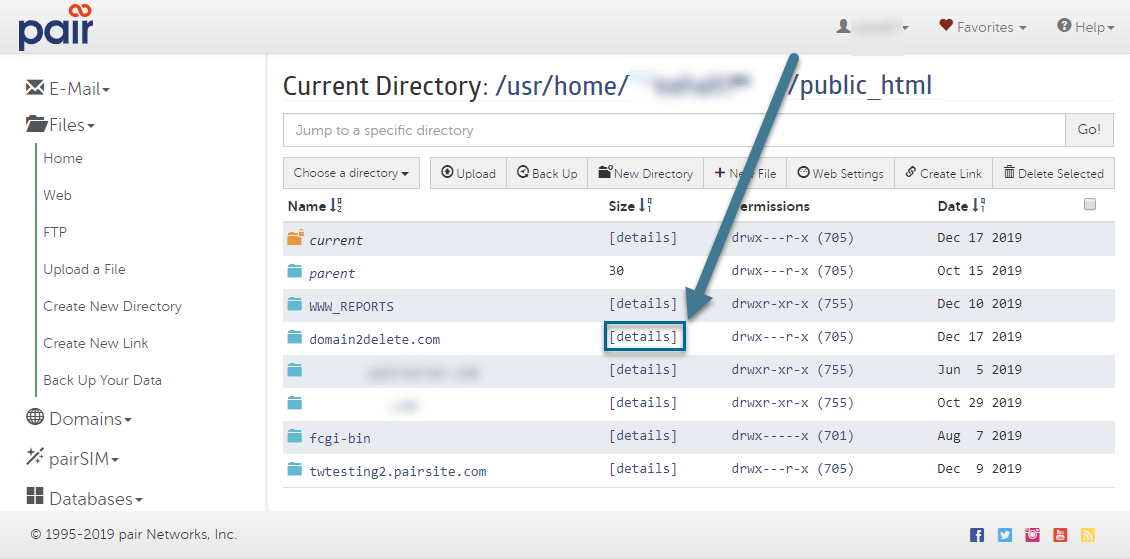Click the Delete Selected button
Image resolution: width=1130 pixels, height=559 pixels.
point(1053,173)
